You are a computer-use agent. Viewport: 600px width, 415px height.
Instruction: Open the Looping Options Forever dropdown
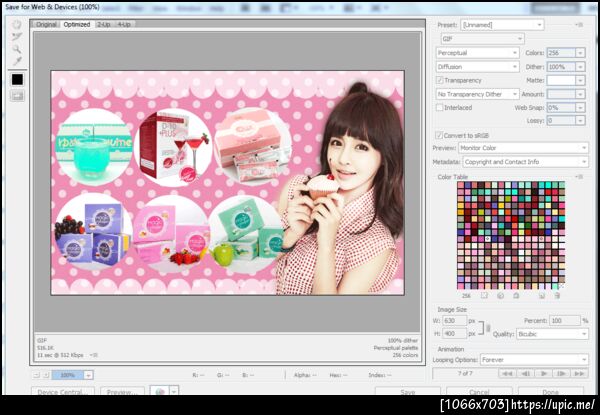534,360
